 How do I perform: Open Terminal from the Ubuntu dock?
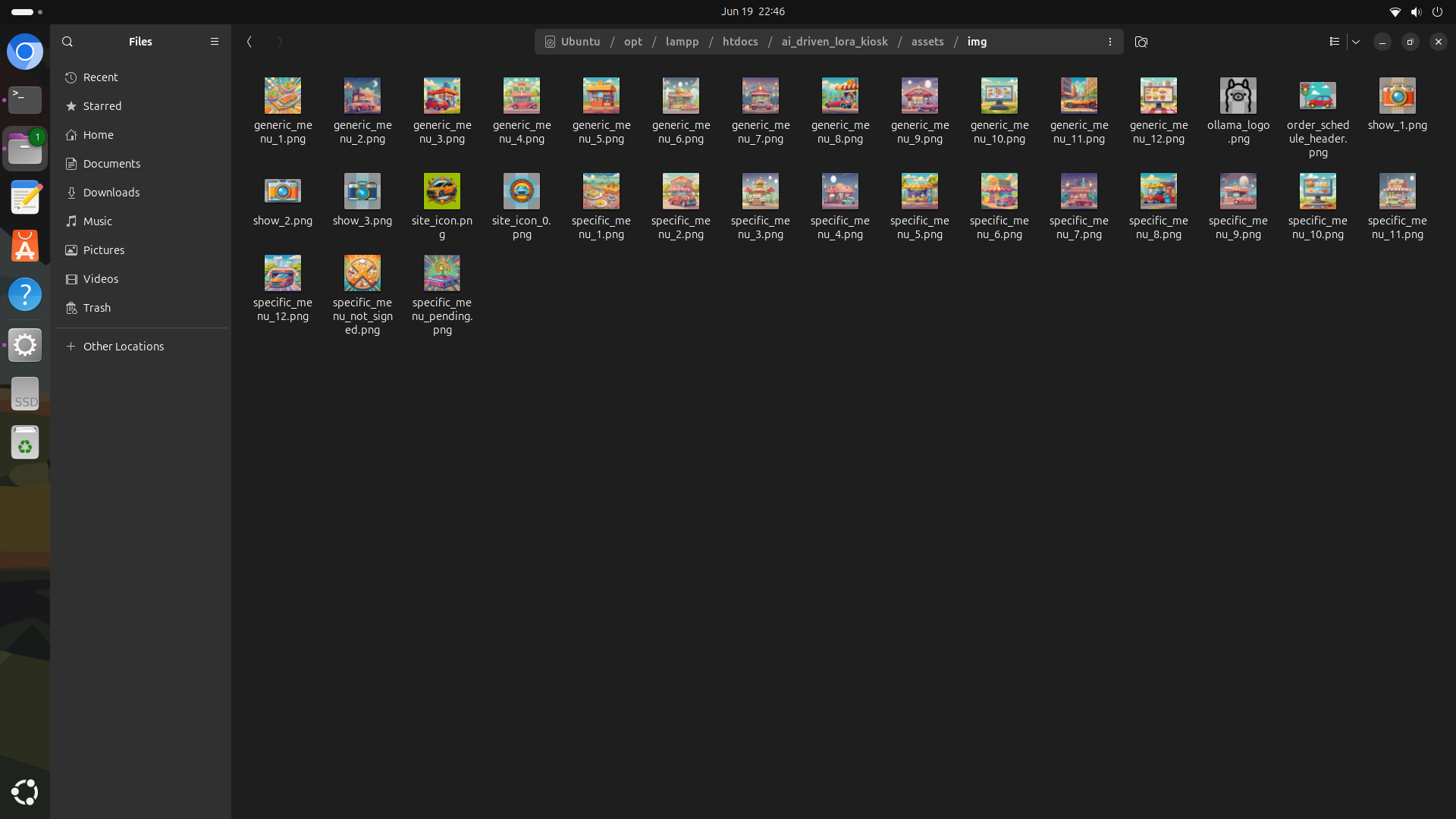coord(25,99)
